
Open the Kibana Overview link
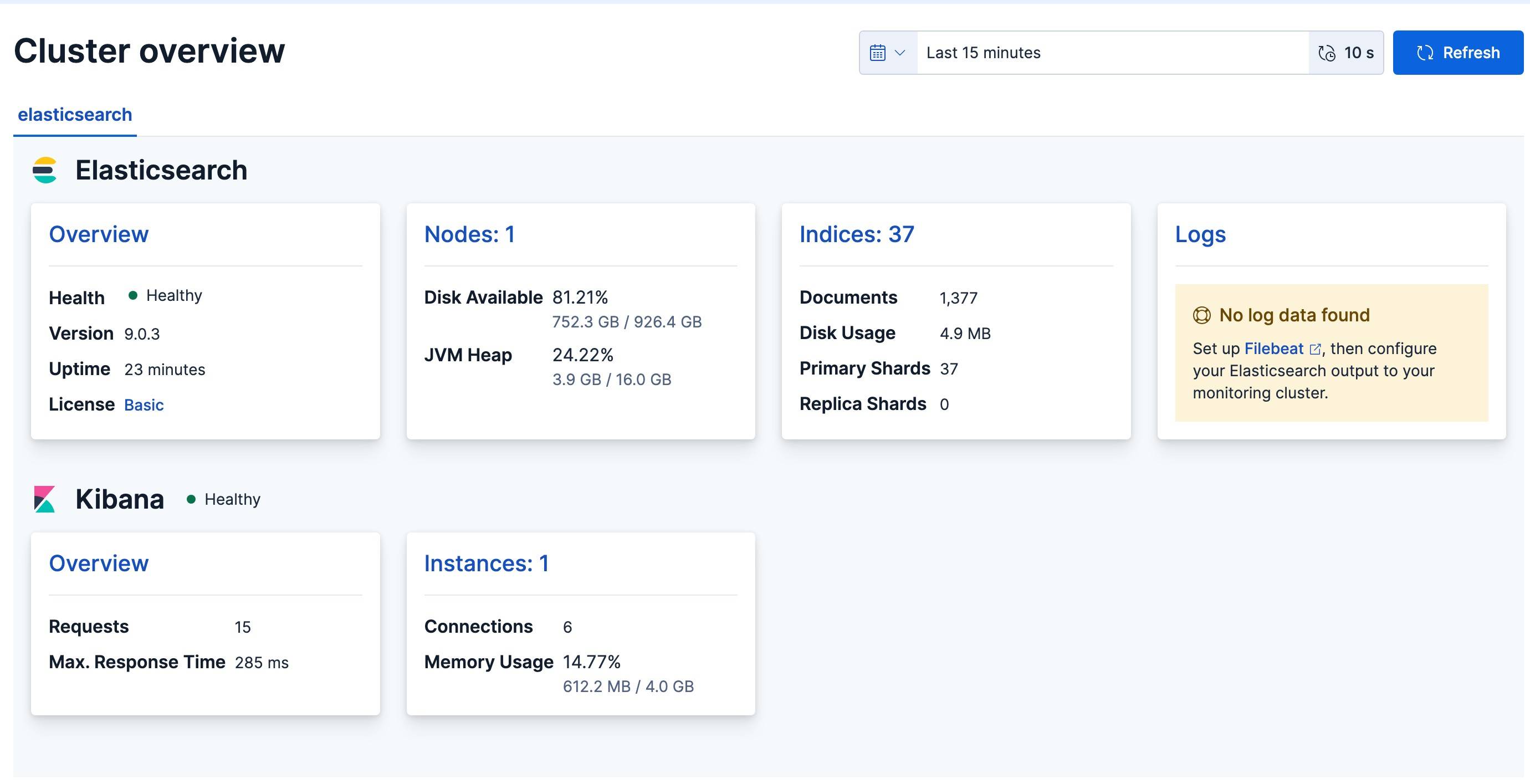tap(99, 563)
